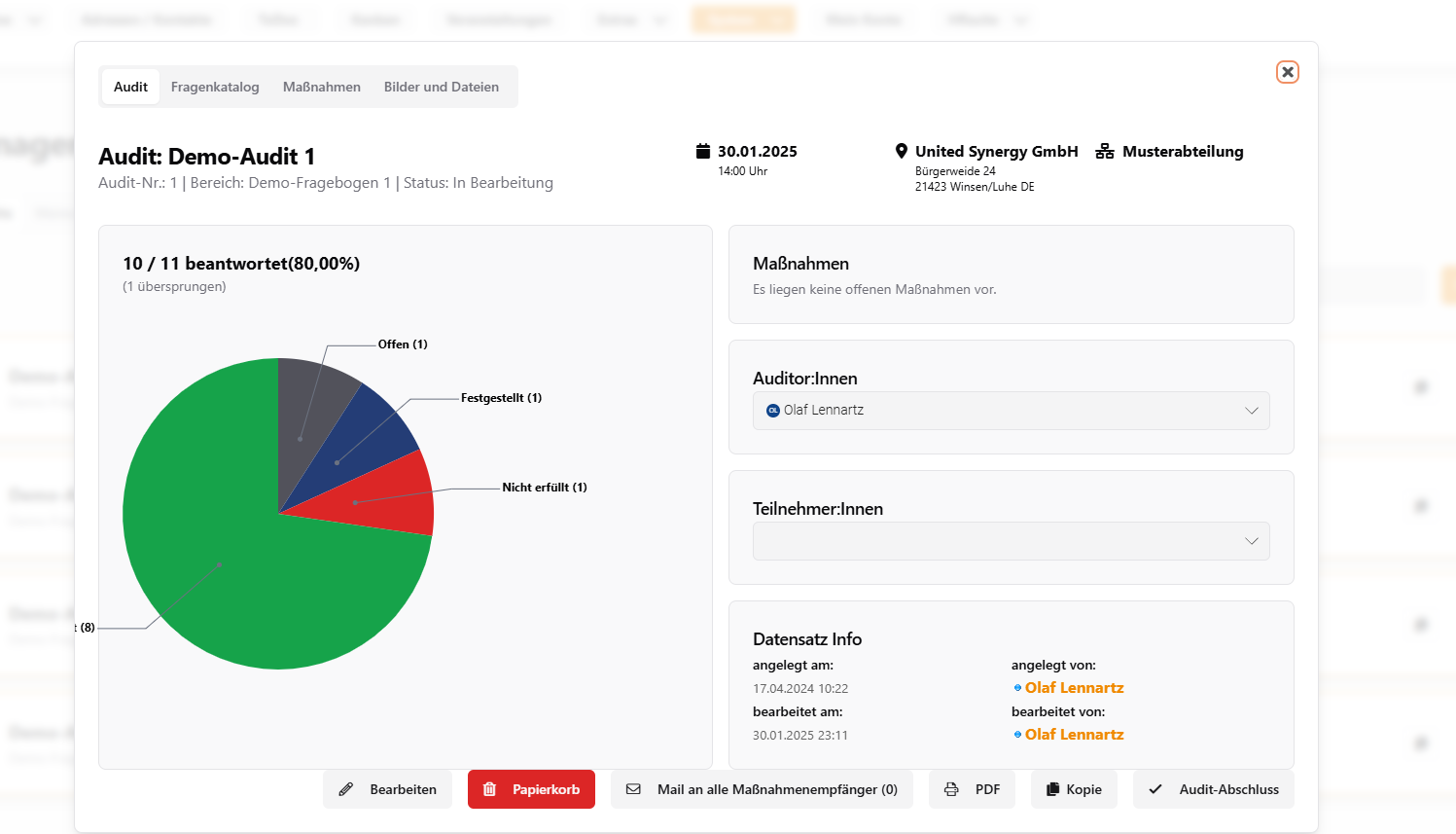Click the copy icon beside Kopie
The width and height of the screenshot is (1456, 834).
1052,789
